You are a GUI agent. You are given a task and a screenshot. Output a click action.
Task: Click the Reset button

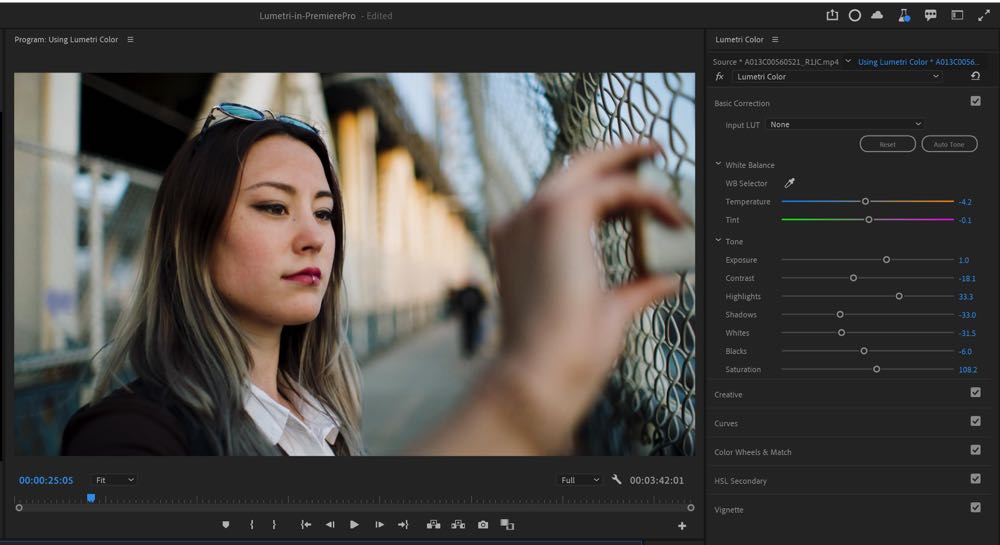[x=887, y=145]
